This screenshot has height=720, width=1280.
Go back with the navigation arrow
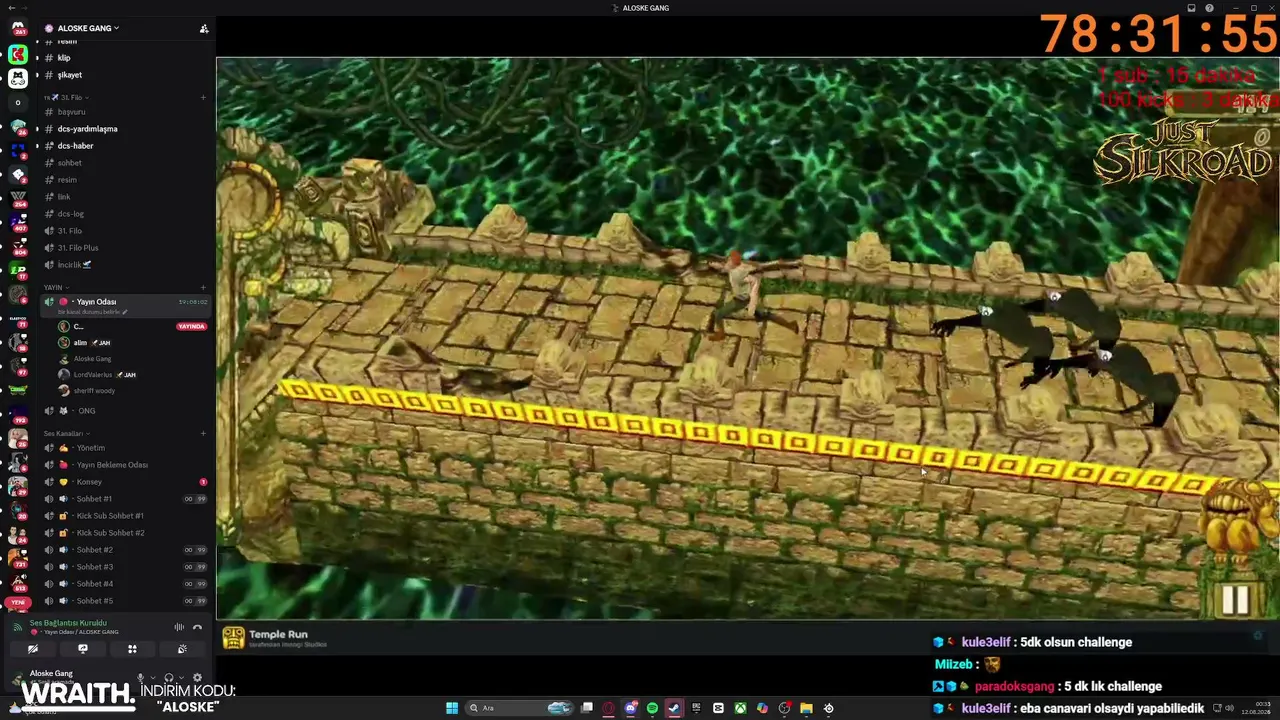pyautogui.click(x=11, y=8)
